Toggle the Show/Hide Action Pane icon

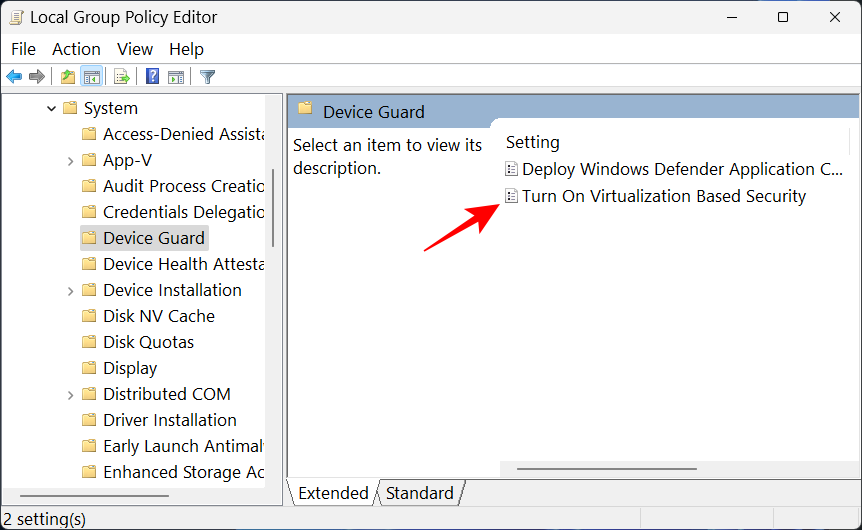[176, 77]
